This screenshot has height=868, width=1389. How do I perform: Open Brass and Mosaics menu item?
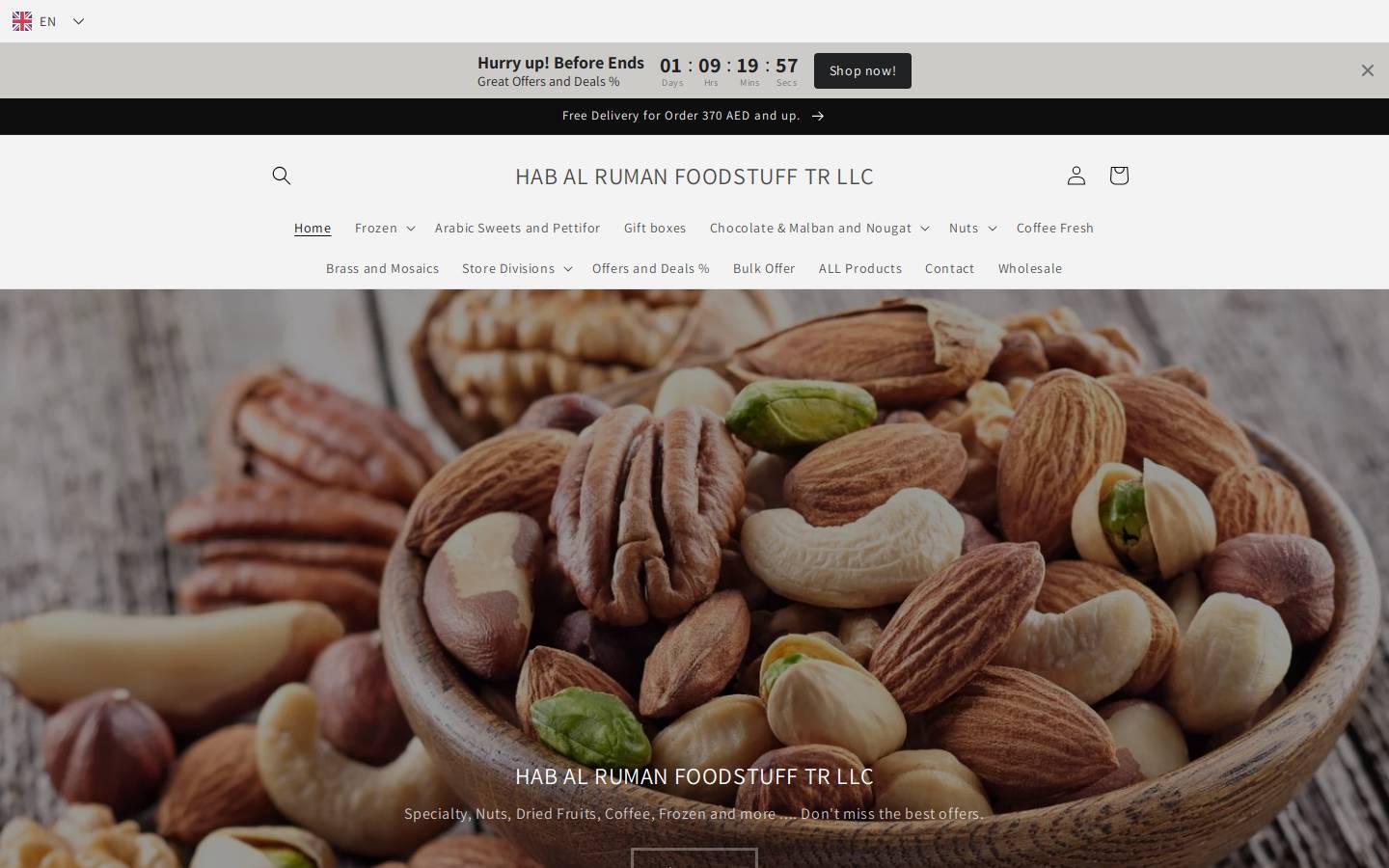pos(382,268)
